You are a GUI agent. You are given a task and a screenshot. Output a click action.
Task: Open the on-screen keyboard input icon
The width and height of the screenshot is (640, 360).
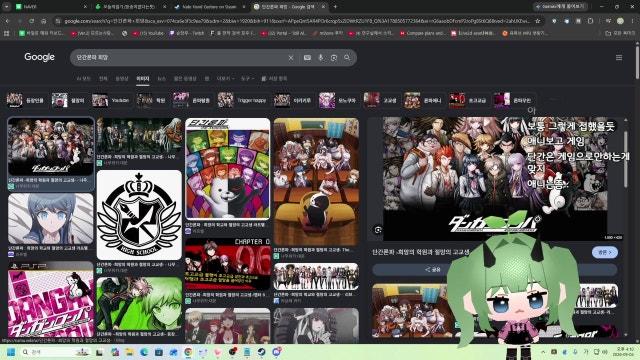307,58
